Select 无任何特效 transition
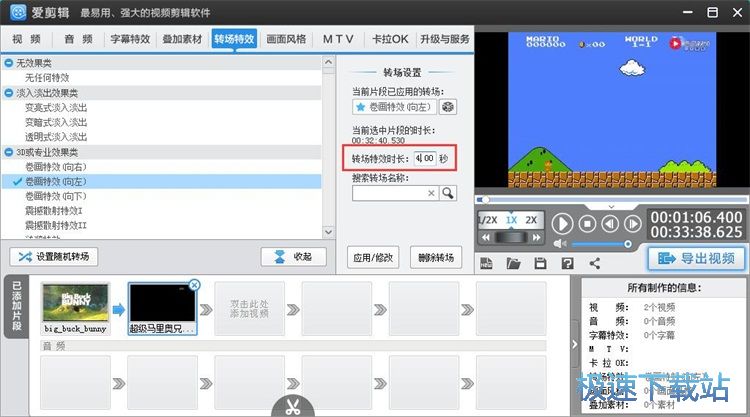This screenshot has width=750, height=417. tap(47, 77)
